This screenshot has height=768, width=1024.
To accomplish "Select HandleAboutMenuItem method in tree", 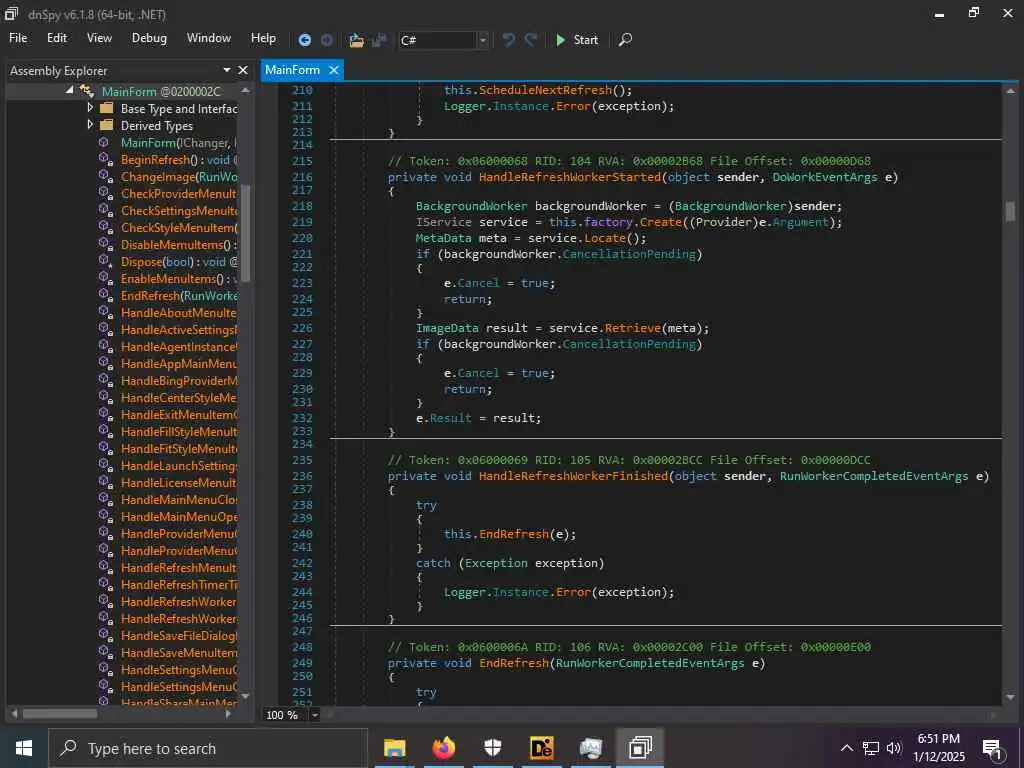I will 179,312.
